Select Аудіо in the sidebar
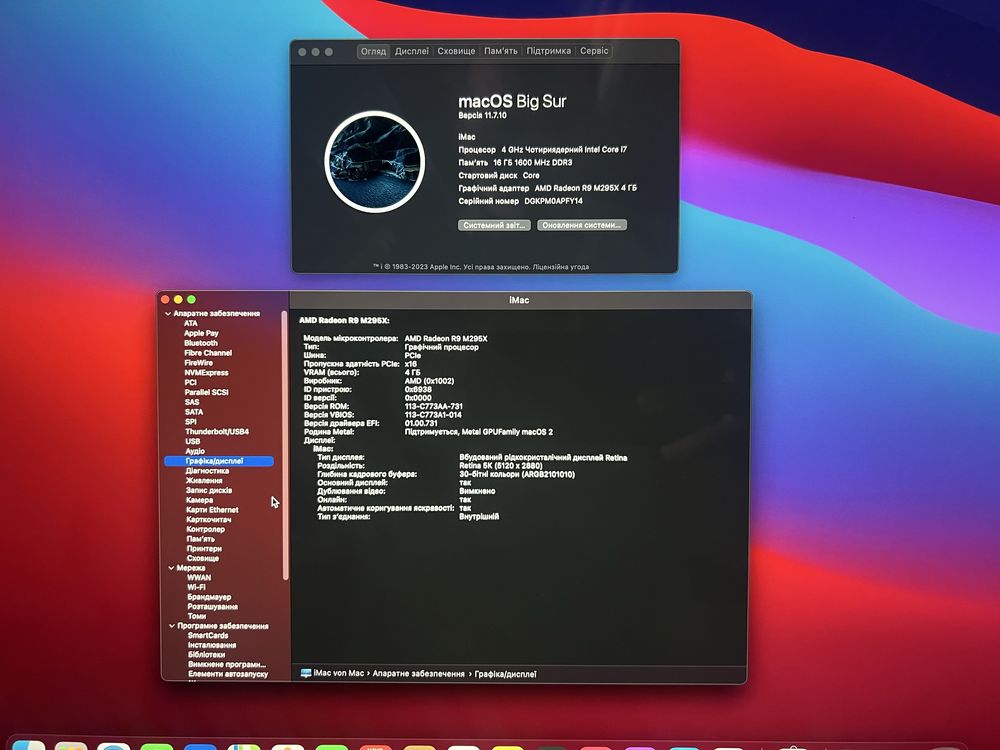This screenshot has height=750, width=1000. (195, 451)
